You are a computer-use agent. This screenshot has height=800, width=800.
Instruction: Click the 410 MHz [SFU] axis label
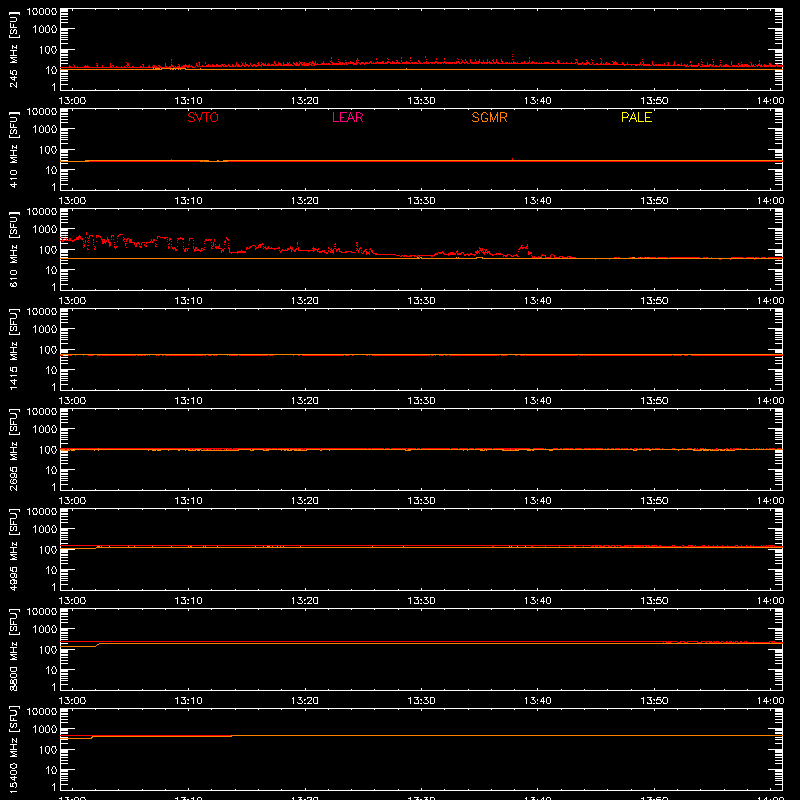(x=14, y=149)
